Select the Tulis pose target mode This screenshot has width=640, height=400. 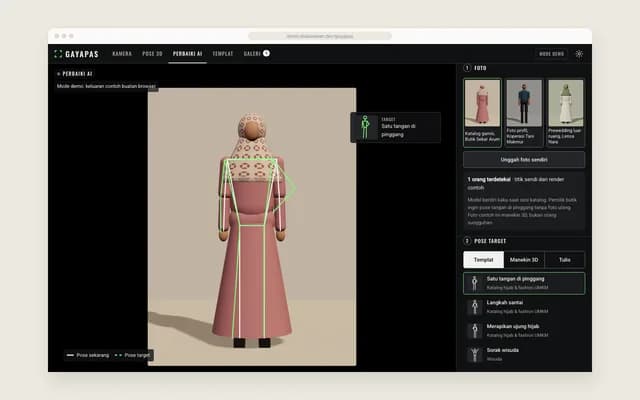pos(564,260)
